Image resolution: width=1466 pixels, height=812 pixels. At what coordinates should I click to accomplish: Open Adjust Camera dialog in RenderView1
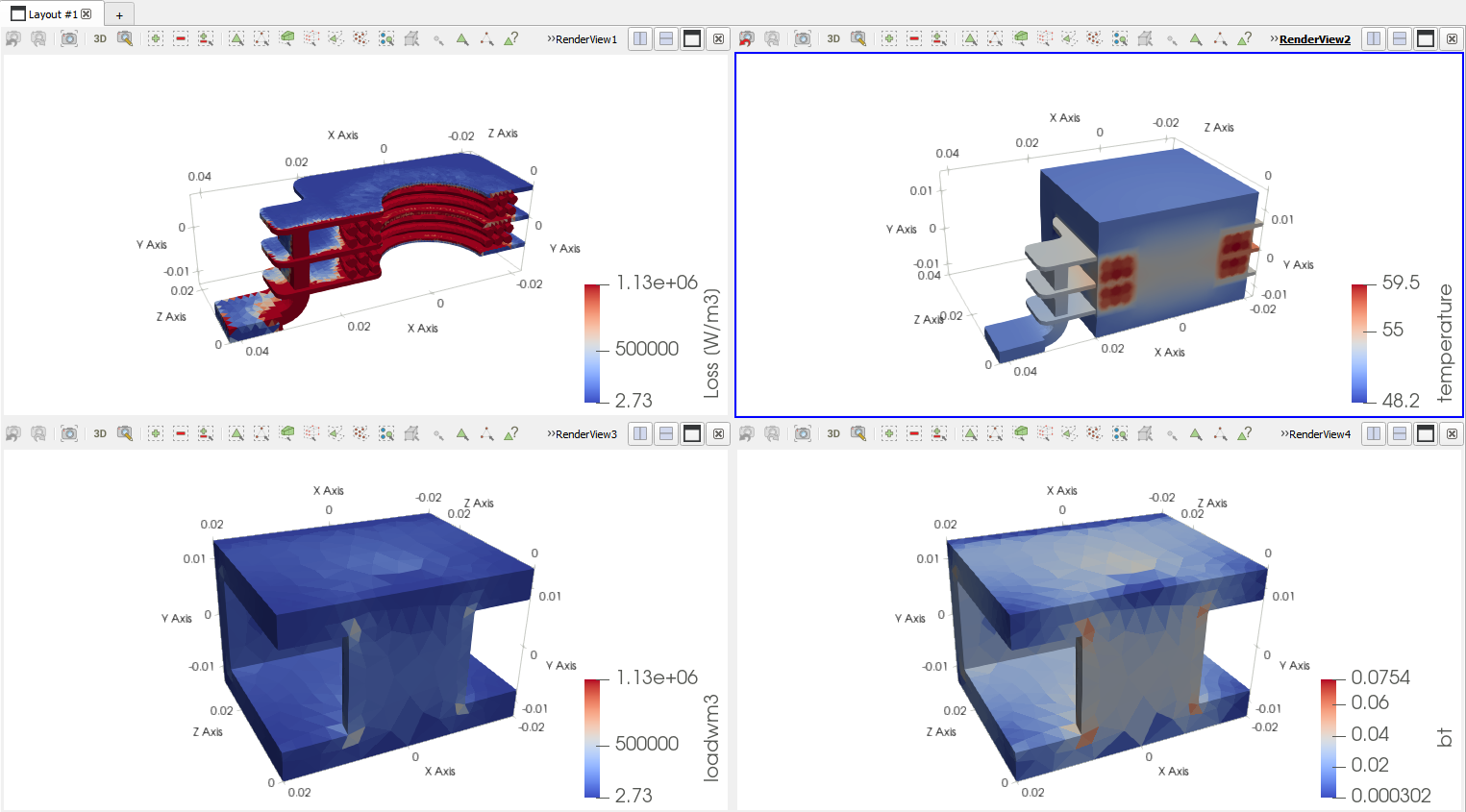(x=125, y=38)
